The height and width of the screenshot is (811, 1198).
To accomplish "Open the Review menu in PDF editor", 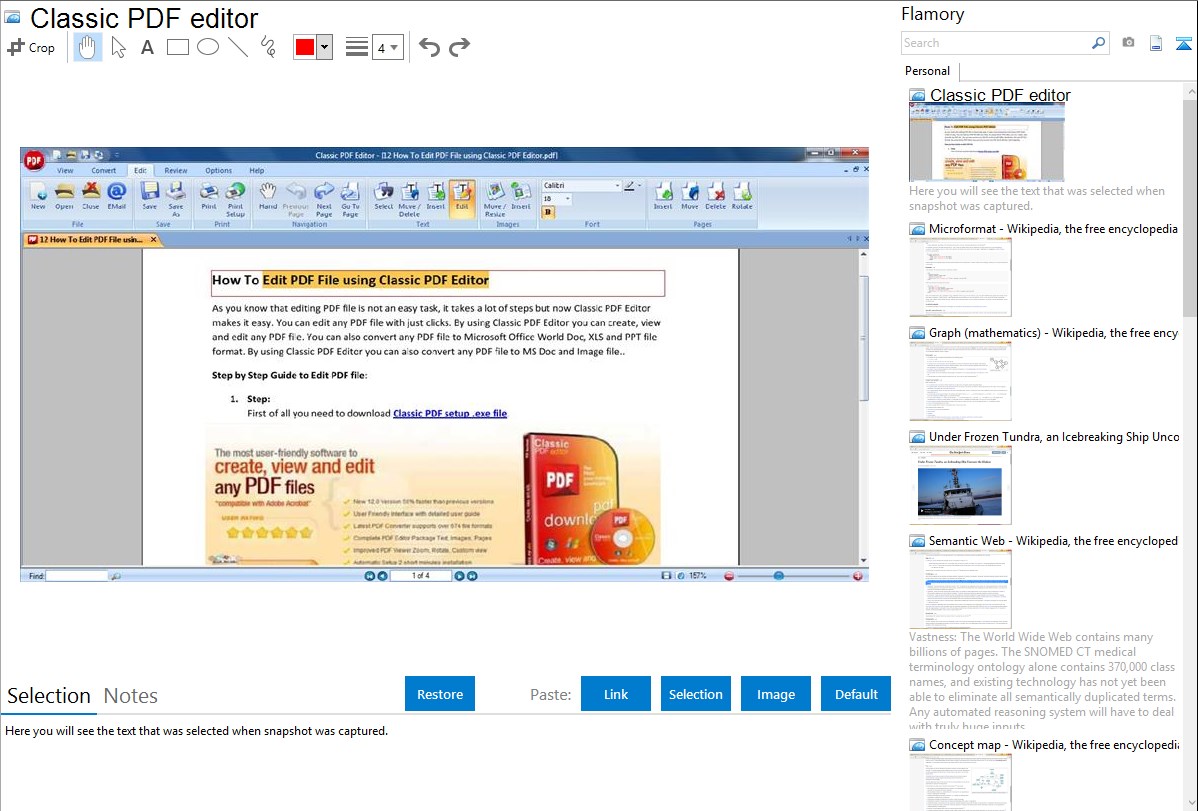I will point(176,170).
